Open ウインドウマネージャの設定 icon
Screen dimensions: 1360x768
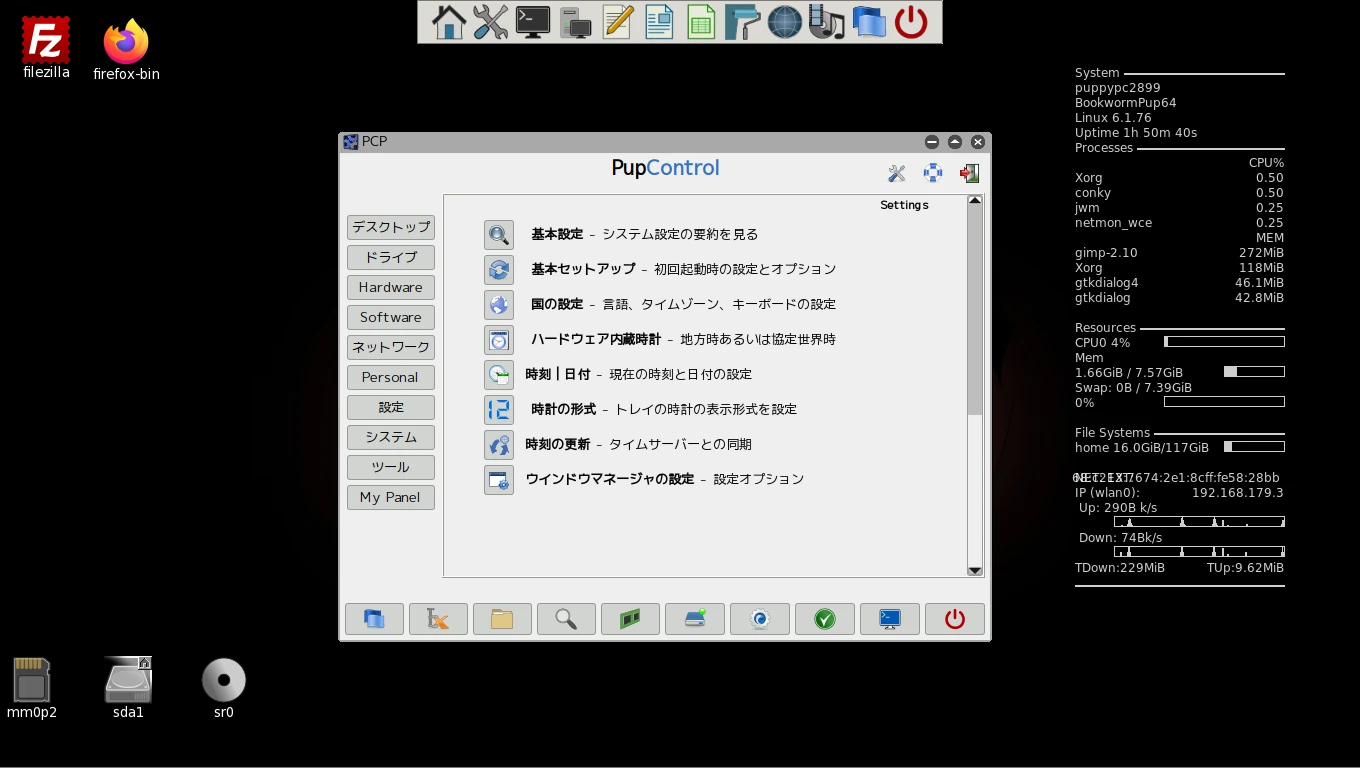coord(498,480)
